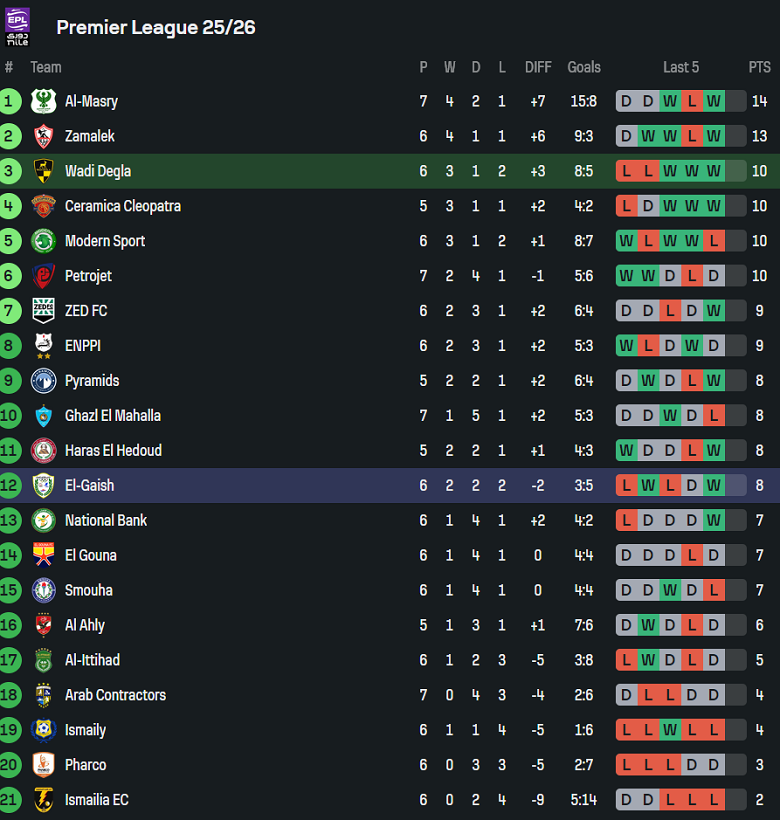Screen dimensions: 780x820
Task: Open the Modern Sport team page
Action: [x=105, y=241]
